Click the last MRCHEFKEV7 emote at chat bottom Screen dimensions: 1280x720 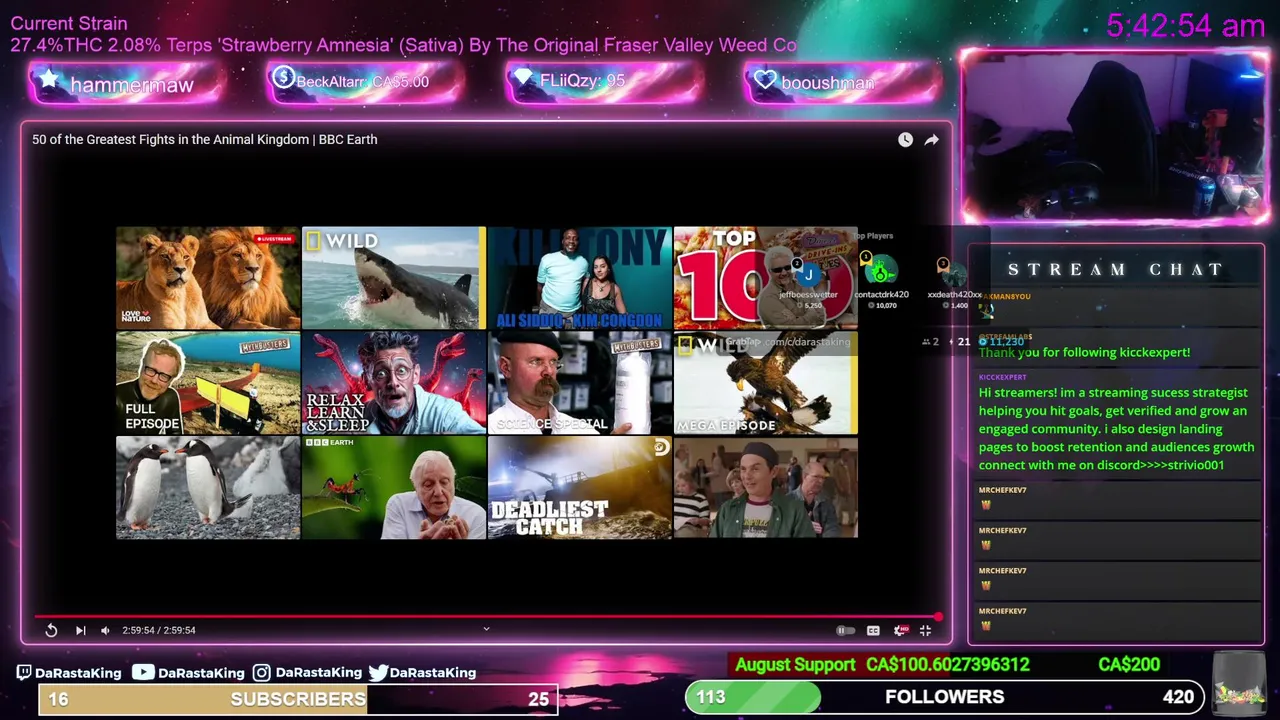coord(985,626)
